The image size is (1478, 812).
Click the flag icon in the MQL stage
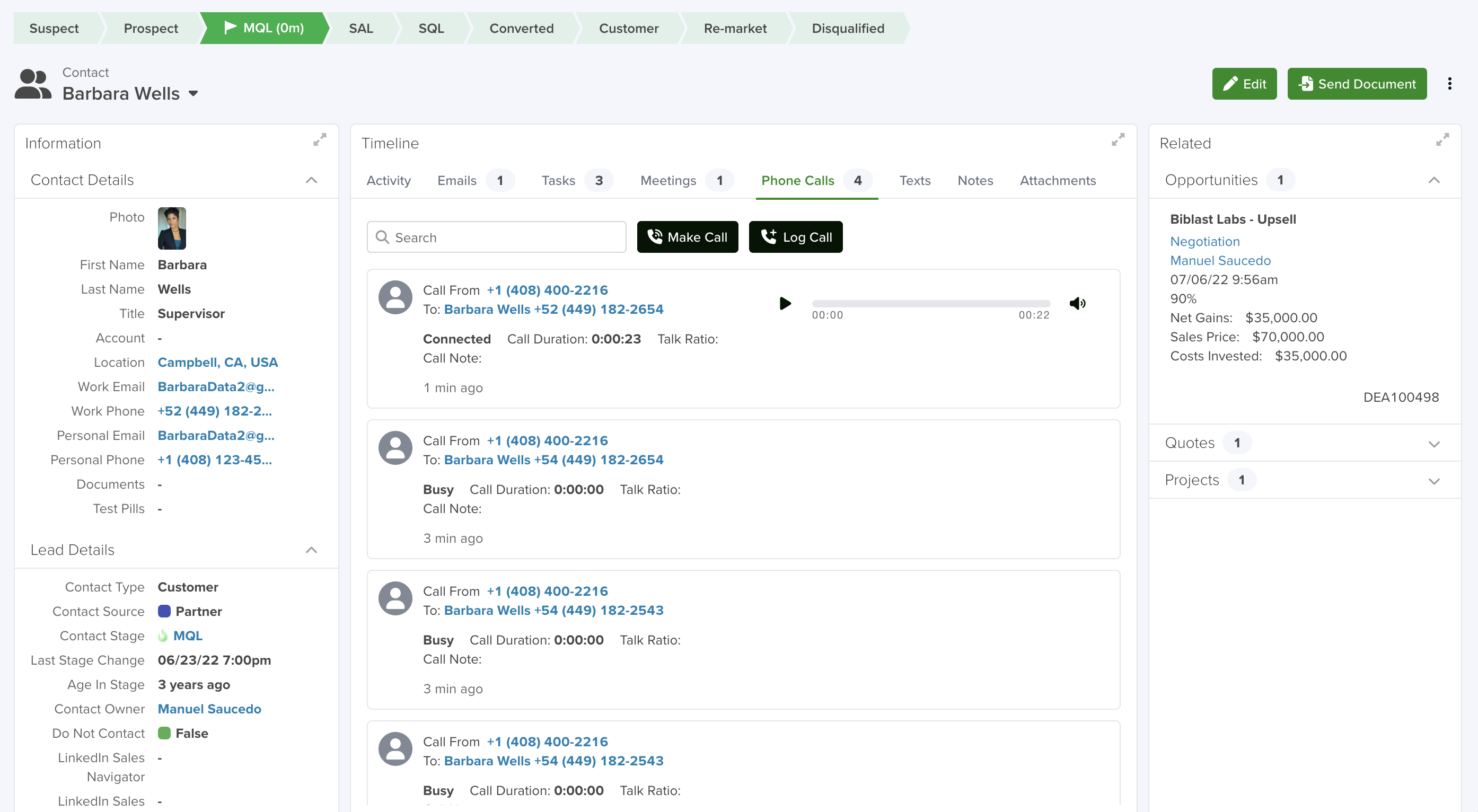(x=230, y=28)
